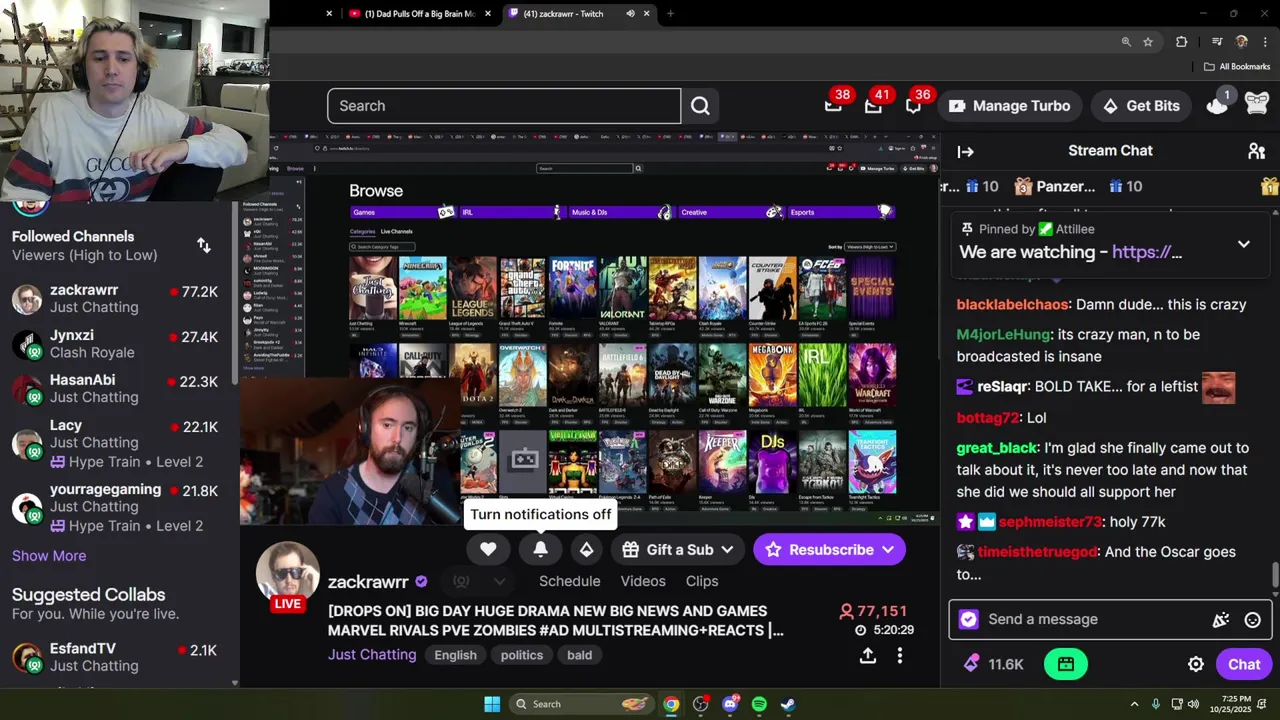The image size is (1280, 720).
Task: Open HasanAbi in followed channels
Action: click(x=120, y=388)
